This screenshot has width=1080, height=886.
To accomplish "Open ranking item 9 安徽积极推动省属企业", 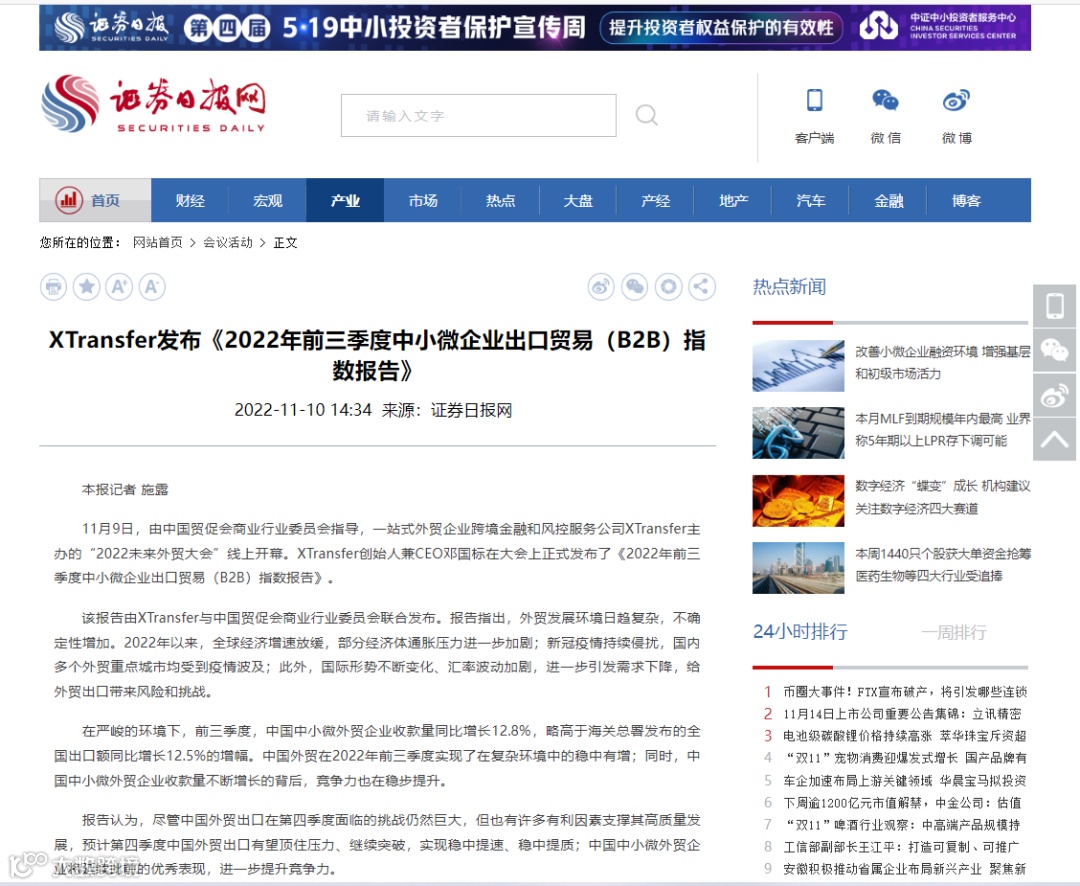I will click(905, 869).
